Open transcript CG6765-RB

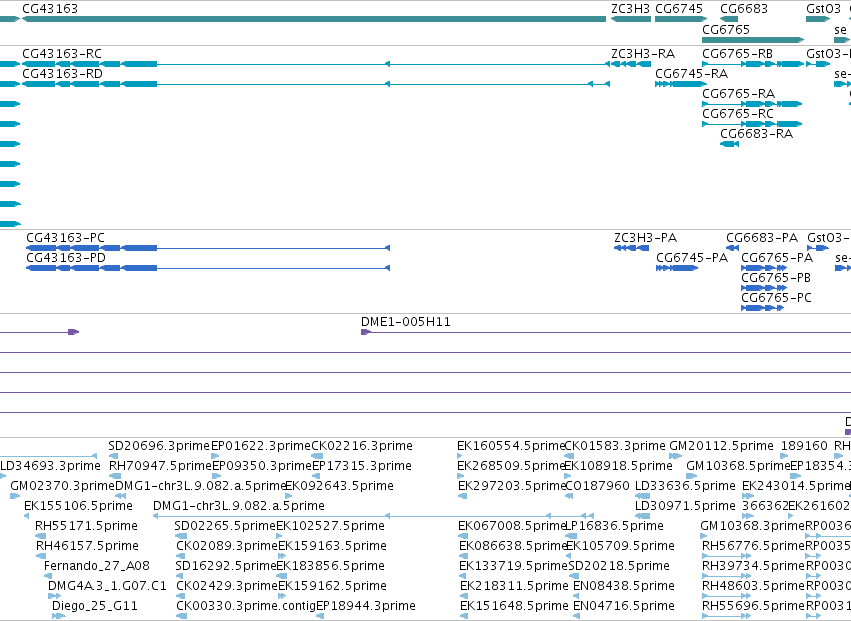point(738,54)
